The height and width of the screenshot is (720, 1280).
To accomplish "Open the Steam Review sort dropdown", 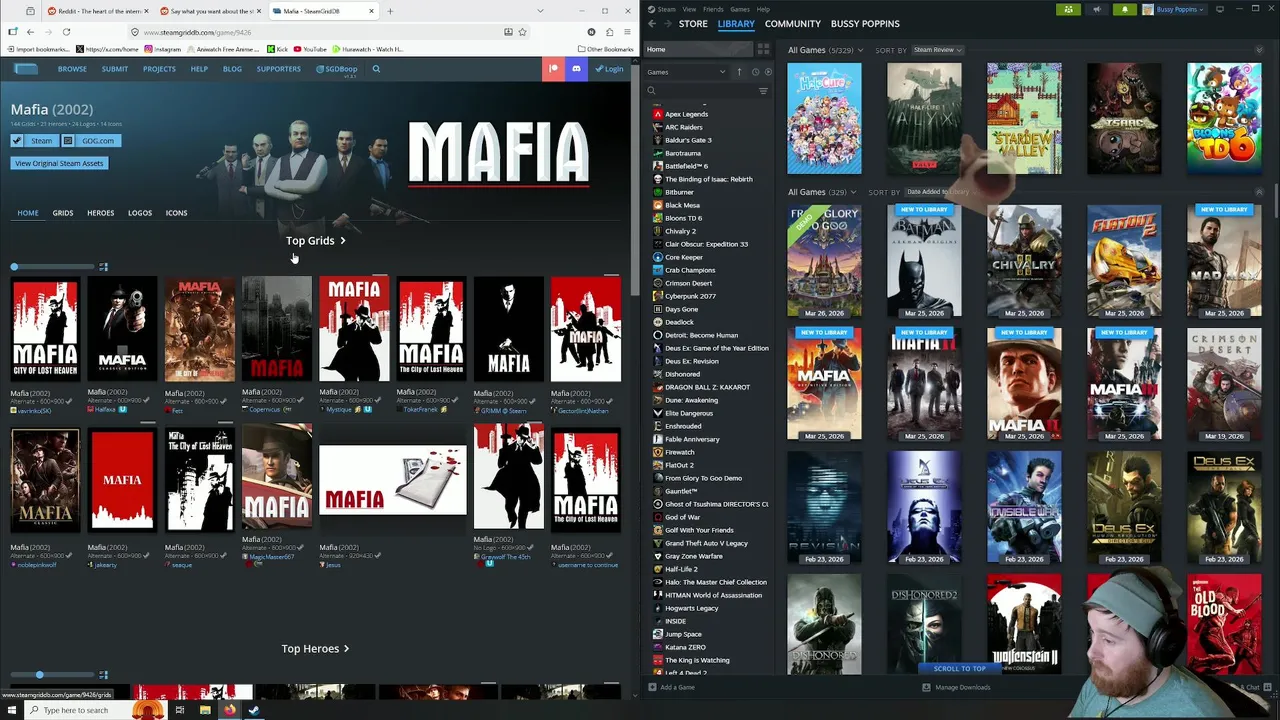I will [x=938, y=50].
